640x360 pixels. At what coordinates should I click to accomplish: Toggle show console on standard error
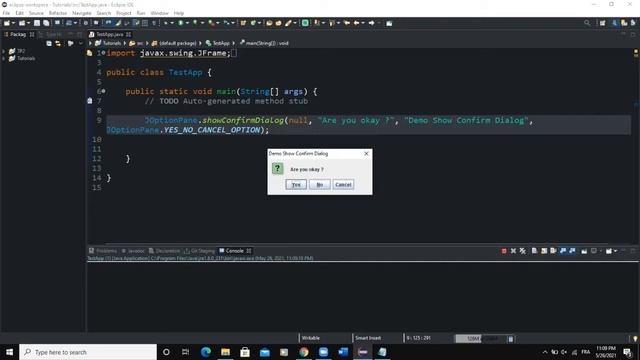572,251
